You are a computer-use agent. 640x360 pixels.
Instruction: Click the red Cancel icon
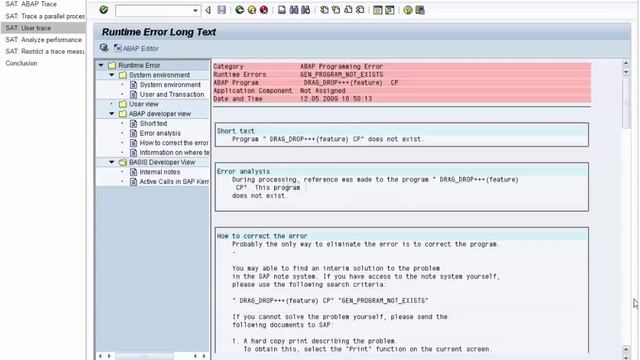tap(264, 10)
